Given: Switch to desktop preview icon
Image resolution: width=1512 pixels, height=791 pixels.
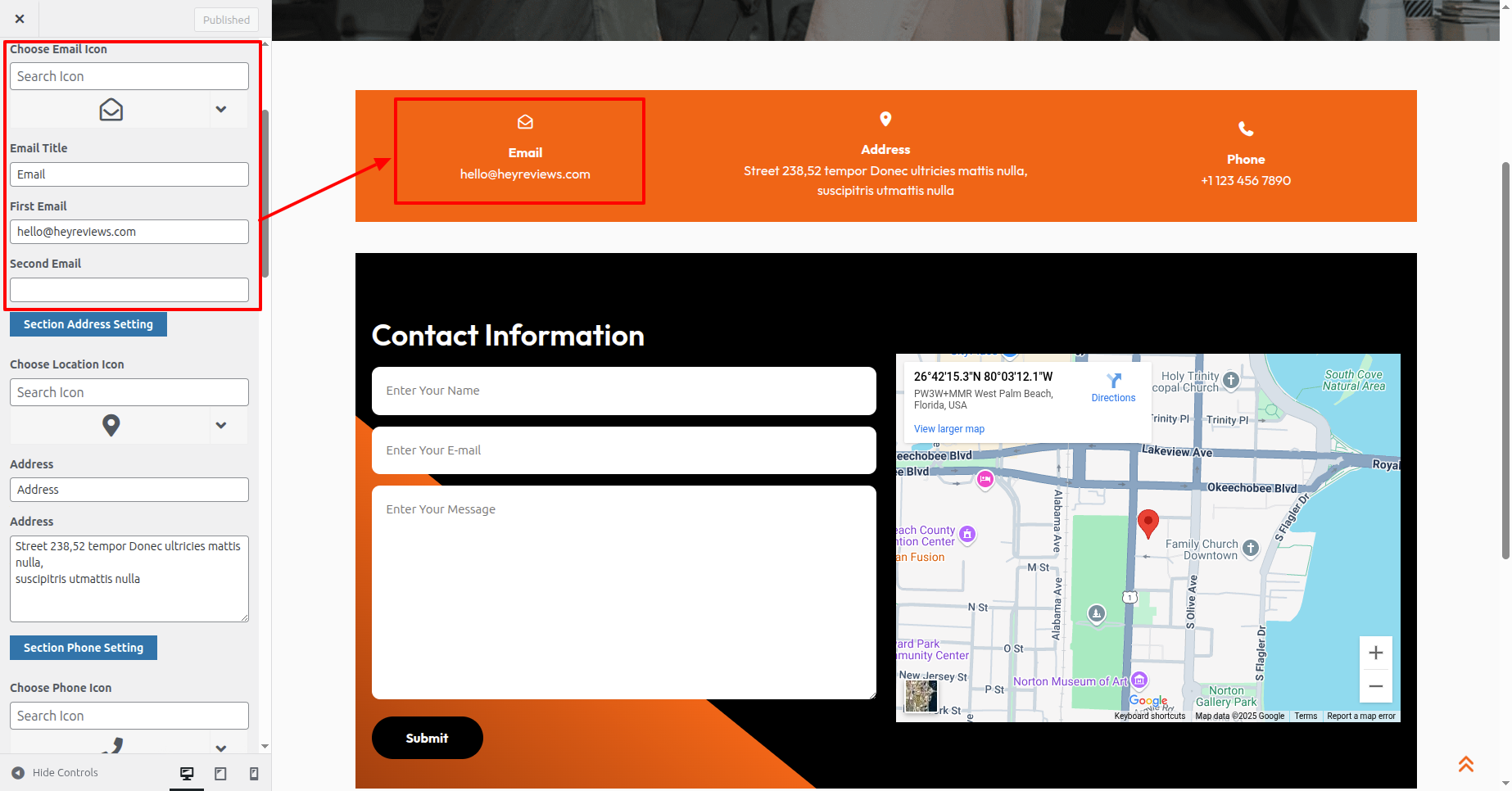Looking at the screenshot, I should (187, 774).
